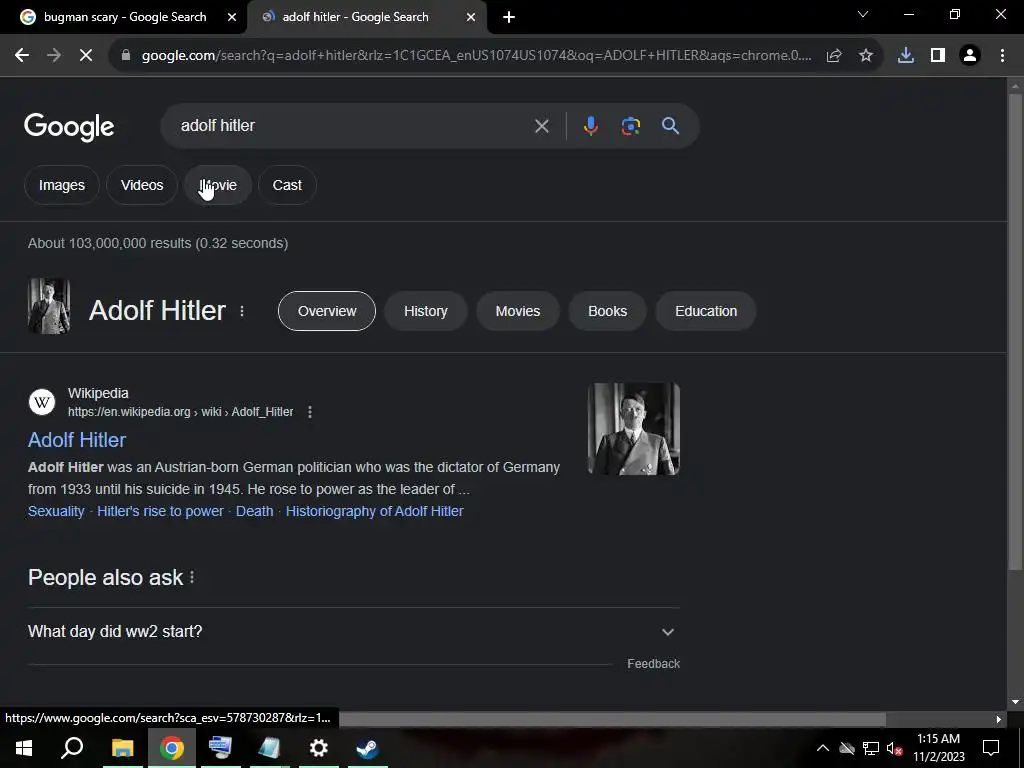Stop loading the page
This screenshot has height=768, width=1024.
click(x=86, y=56)
